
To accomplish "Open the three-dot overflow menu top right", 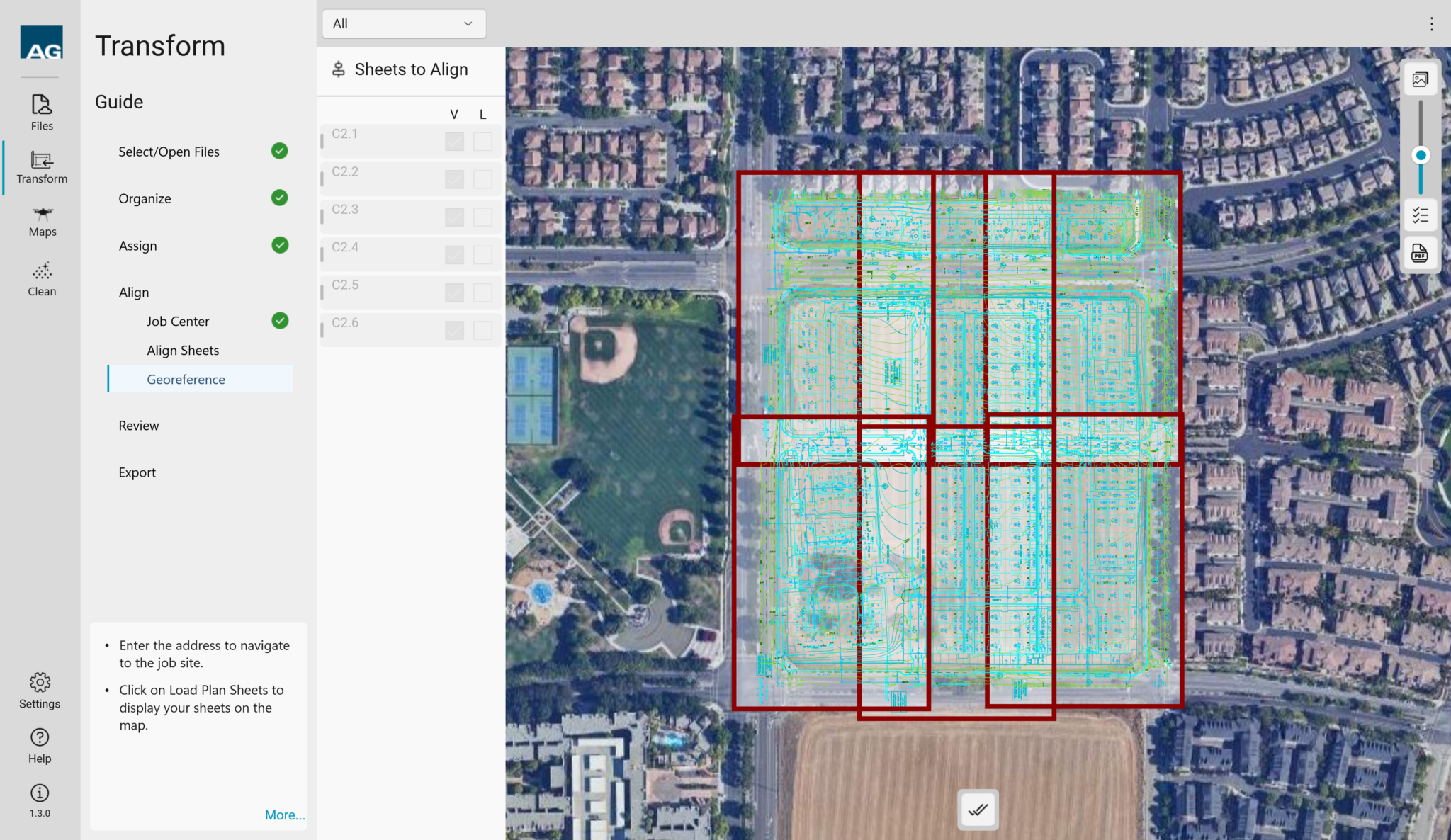I will pyautogui.click(x=1432, y=23).
